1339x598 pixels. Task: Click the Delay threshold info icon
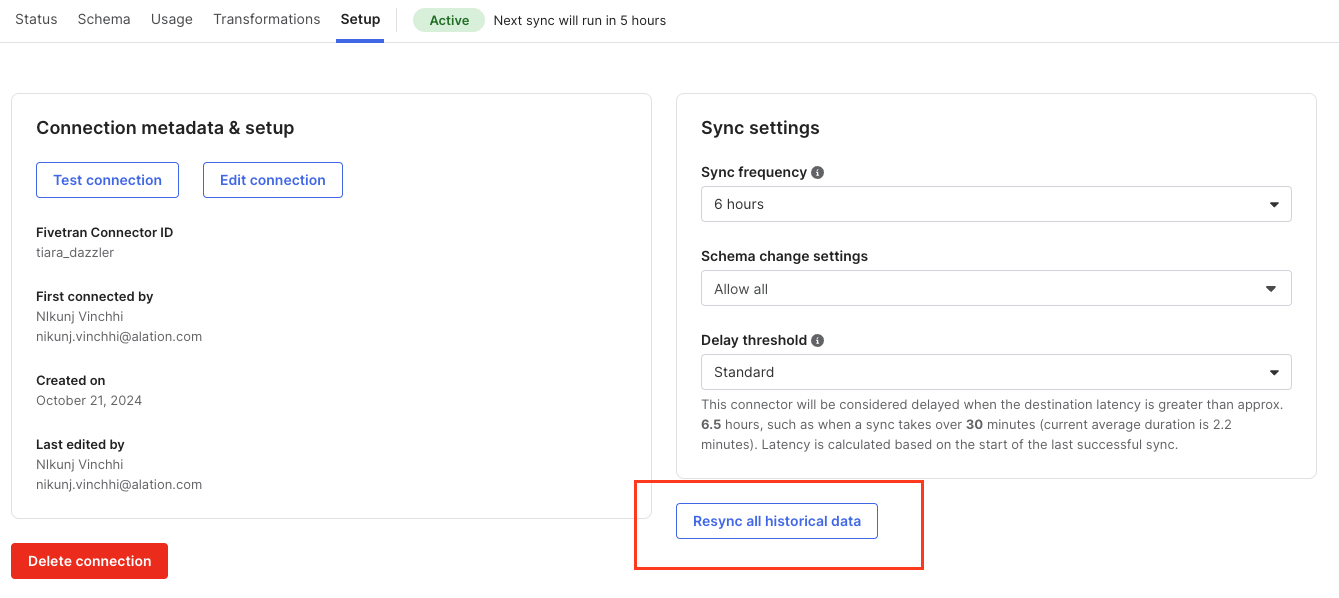click(817, 341)
